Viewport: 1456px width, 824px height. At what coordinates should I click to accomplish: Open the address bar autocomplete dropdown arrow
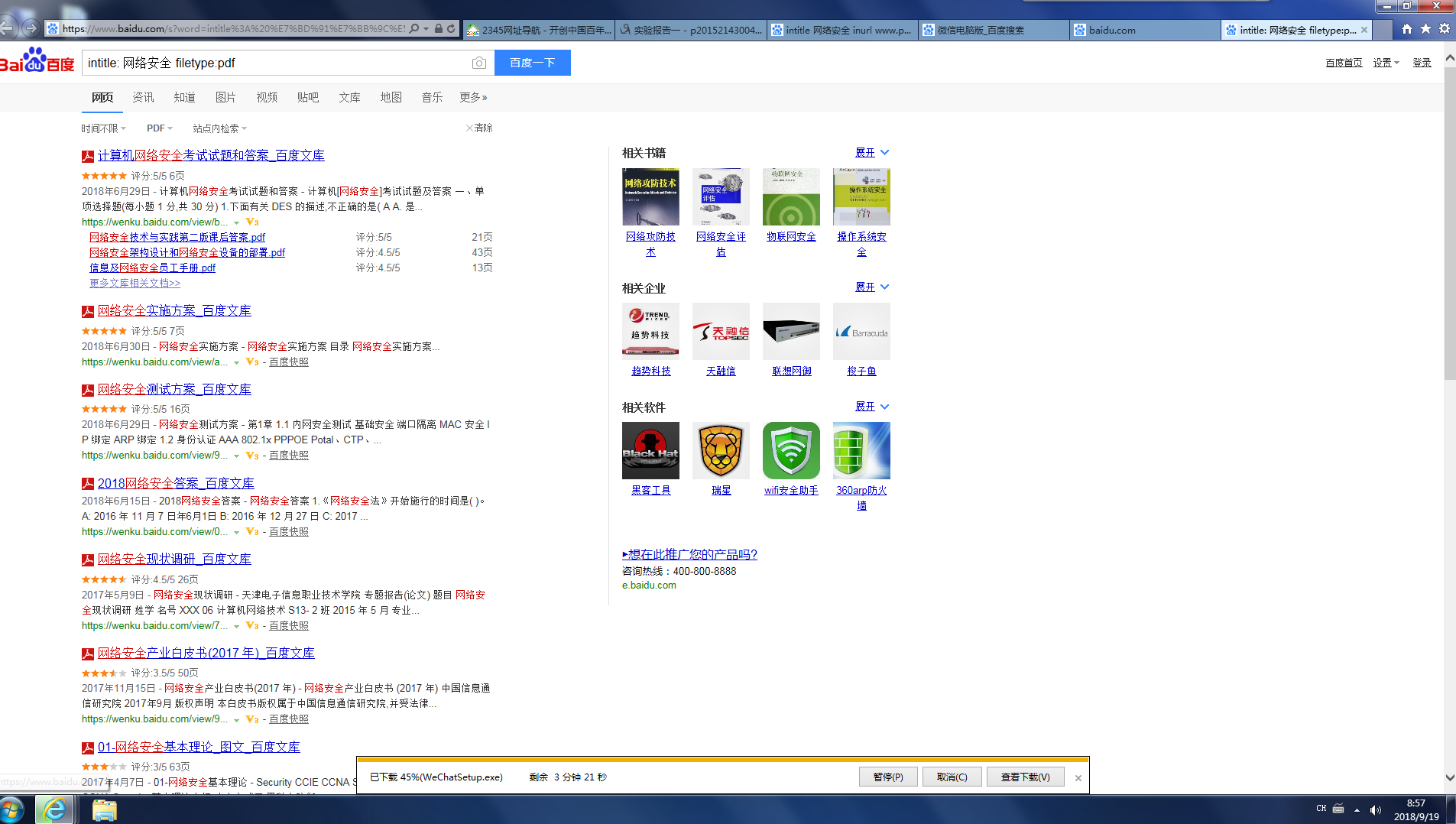click(x=426, y=29)
